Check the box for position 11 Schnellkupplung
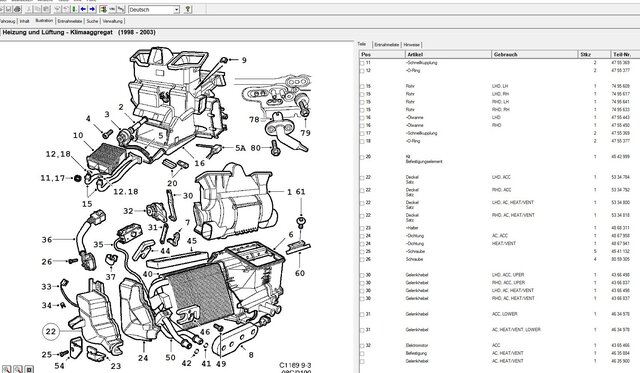The image size is (640, 373). point(362,63)
